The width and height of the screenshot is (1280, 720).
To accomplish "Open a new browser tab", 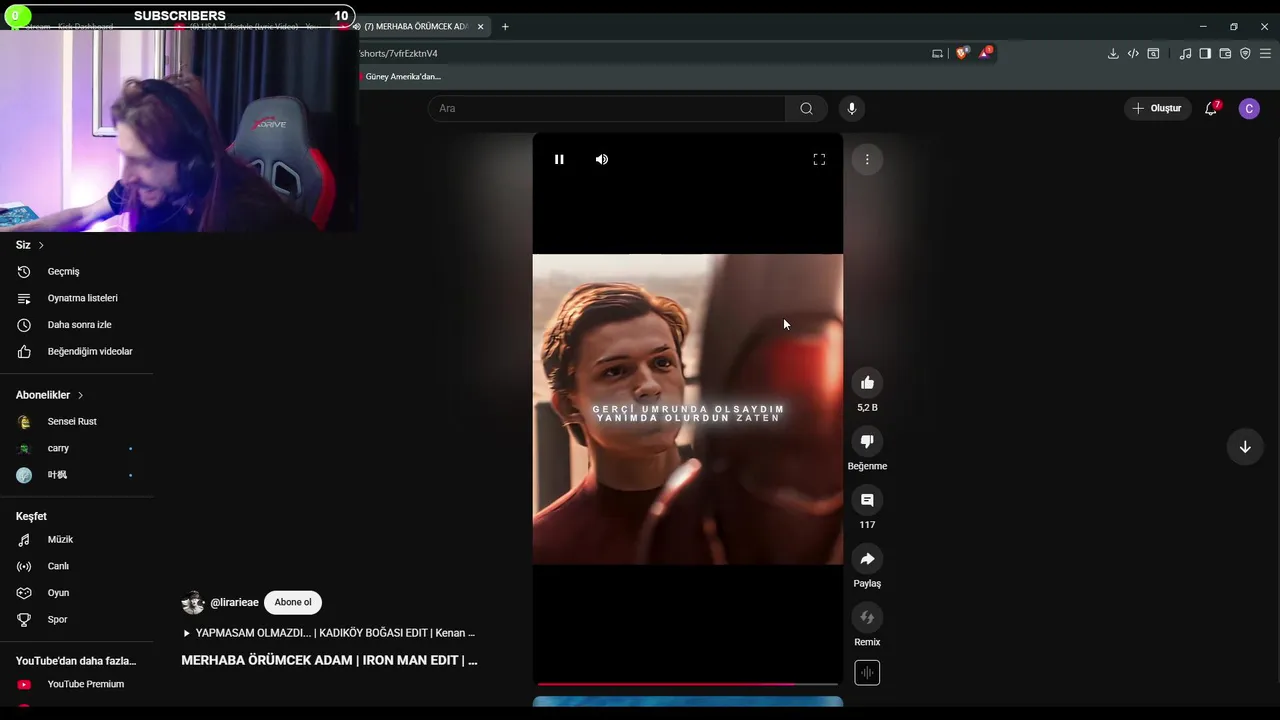I will pos(505,27).
